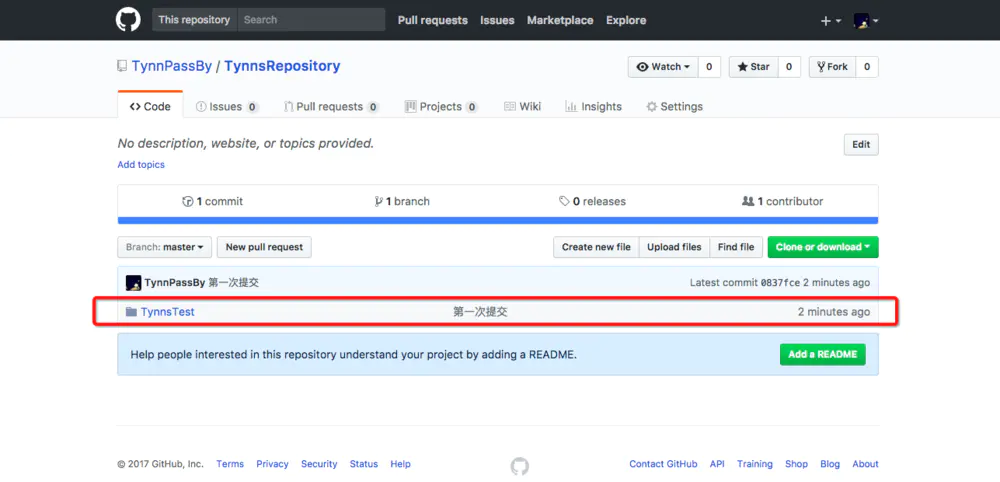This screenshot has height=482, width=1000.
Task: Open the API footer link
Action: point(717,464)
